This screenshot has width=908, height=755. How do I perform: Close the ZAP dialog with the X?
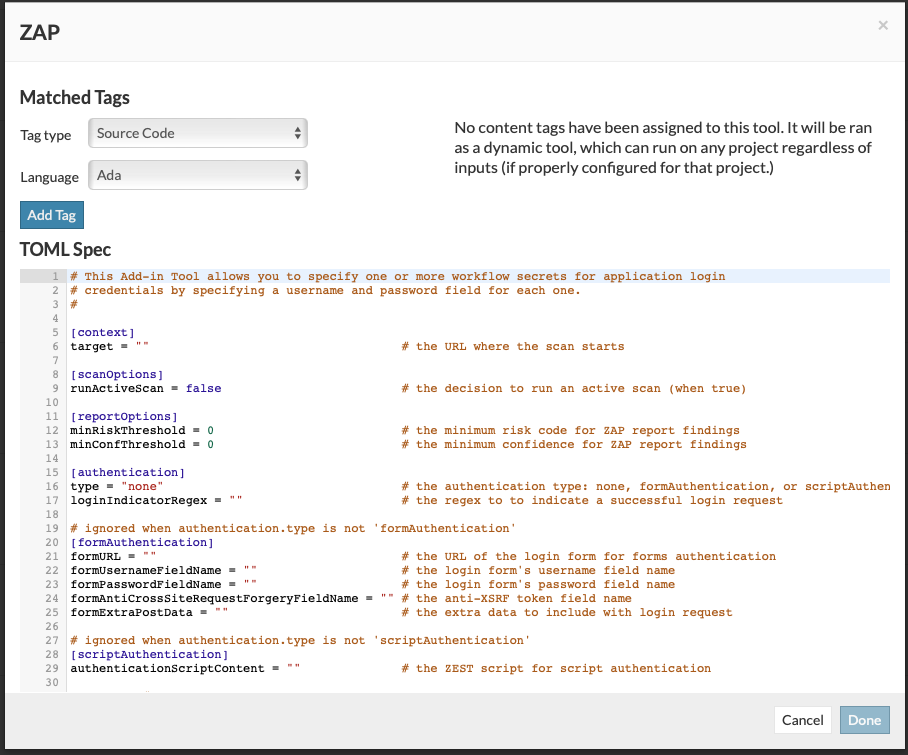[x=882, y=25]
